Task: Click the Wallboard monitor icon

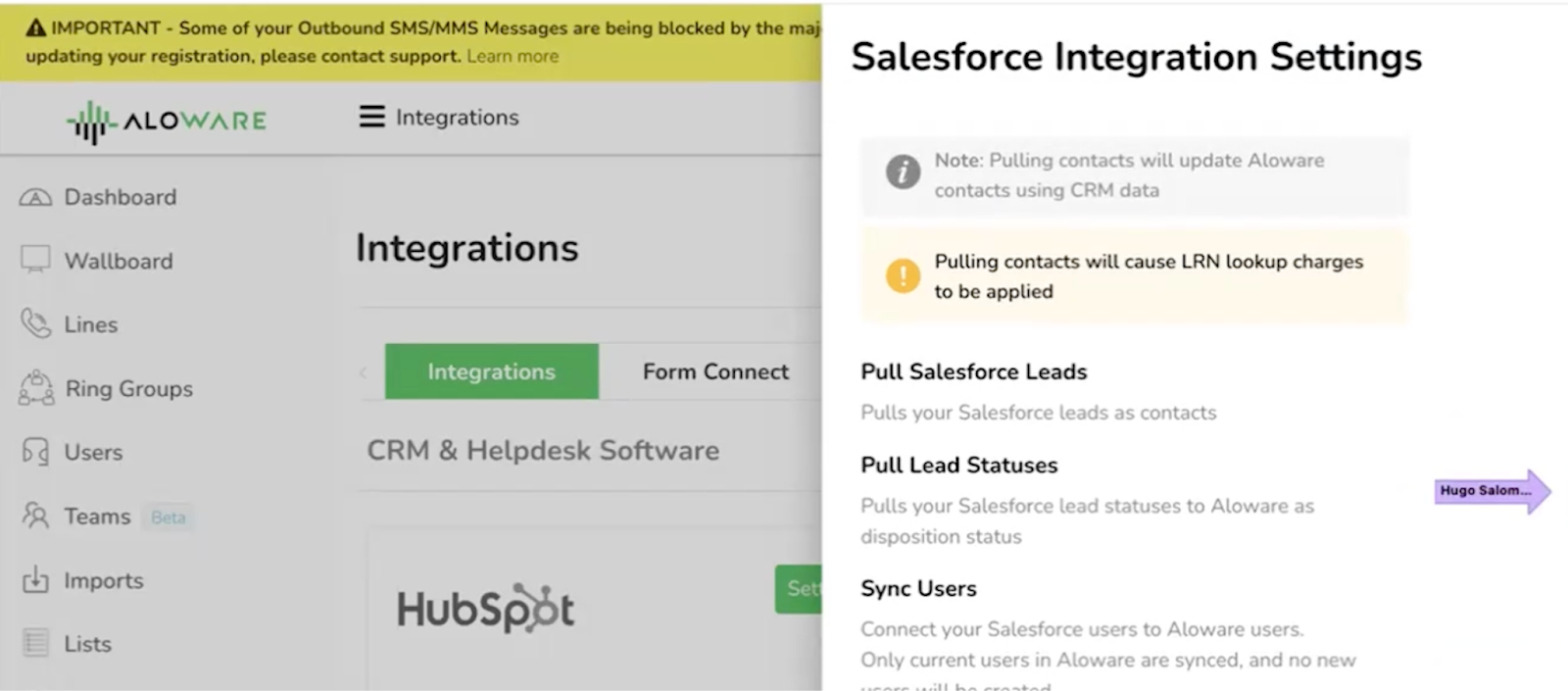Action: [35, 261]
